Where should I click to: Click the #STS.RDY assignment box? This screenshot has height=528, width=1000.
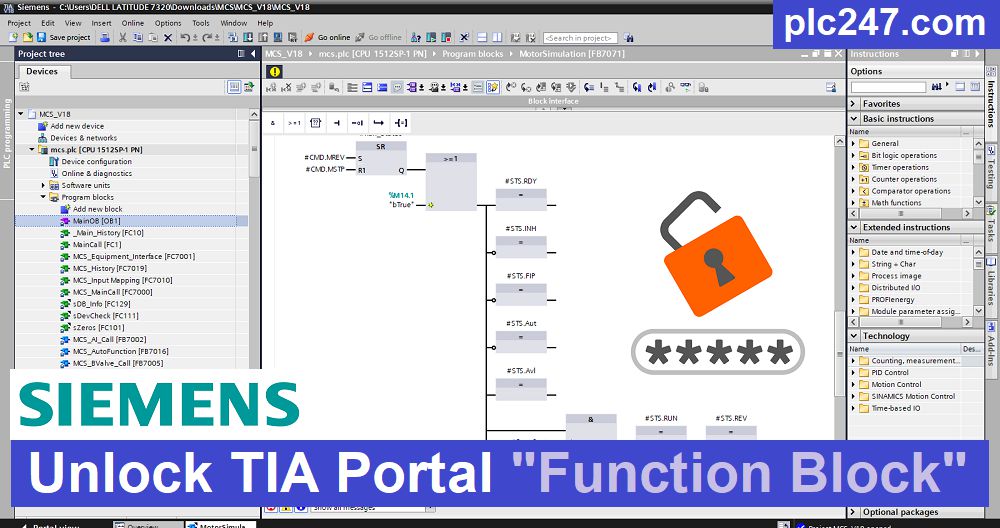click(521, 199)
